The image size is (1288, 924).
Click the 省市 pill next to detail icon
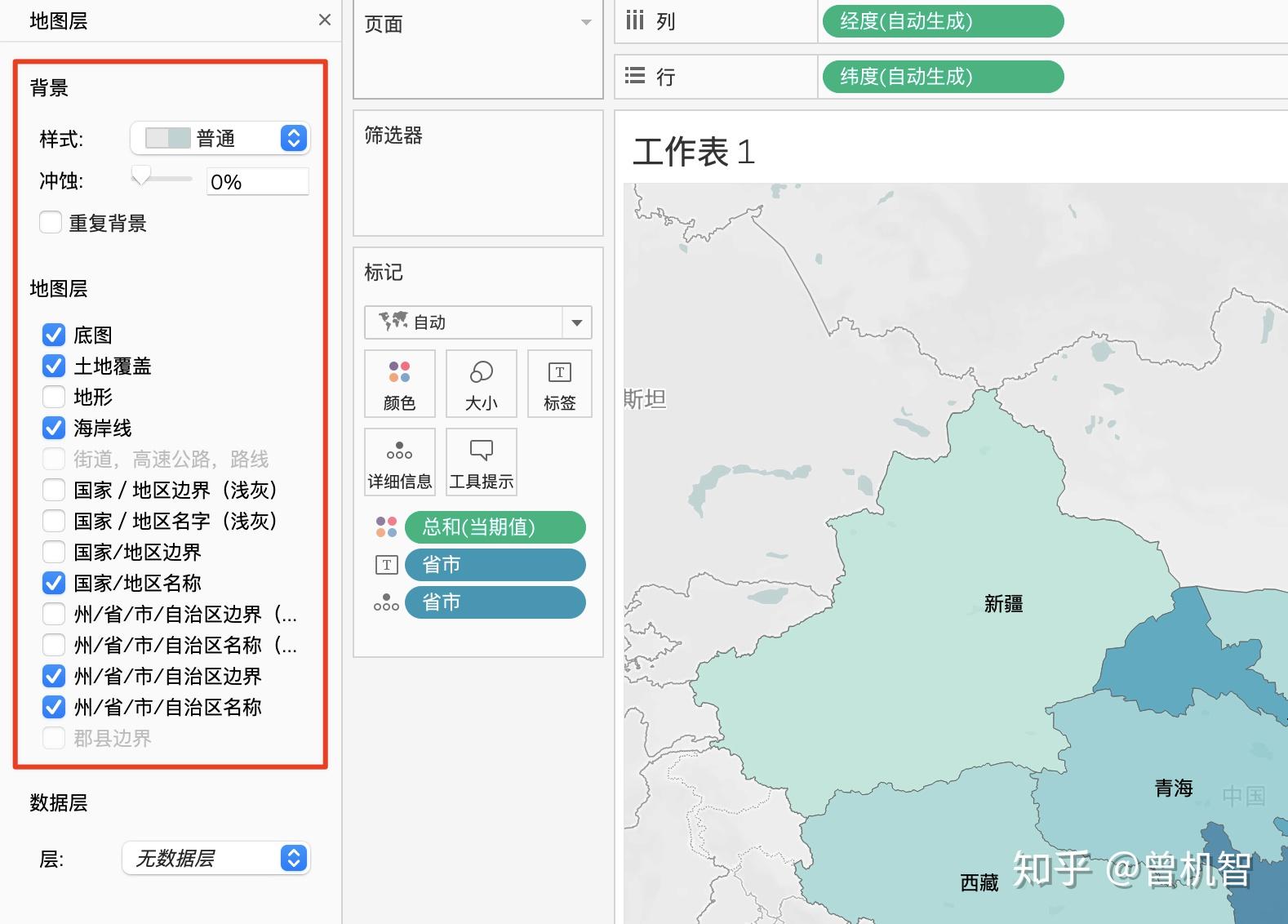[x=495, y=602]
